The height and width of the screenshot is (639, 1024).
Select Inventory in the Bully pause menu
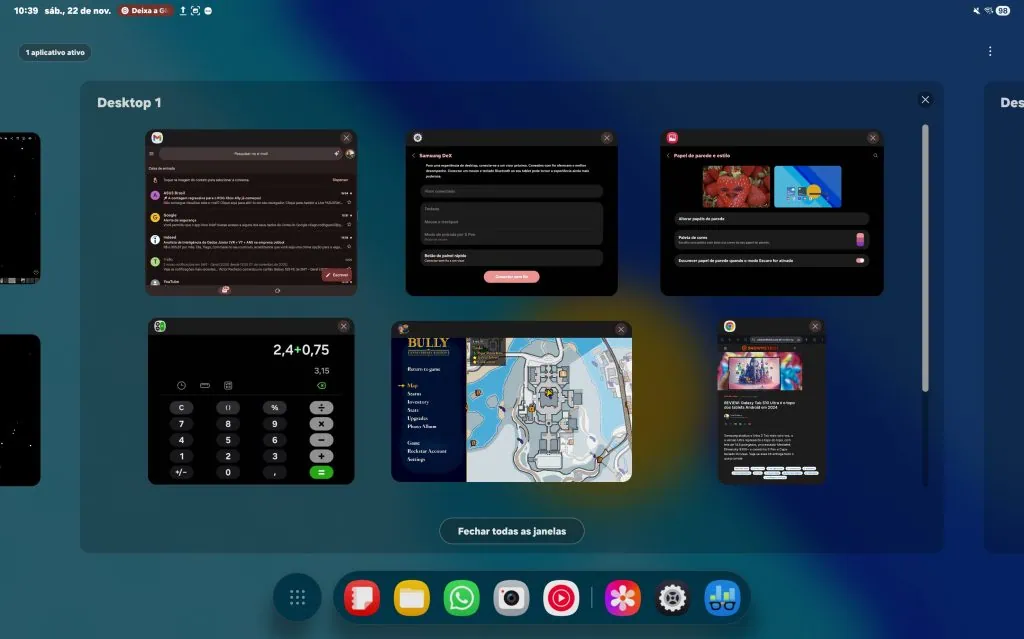(418, 402)
